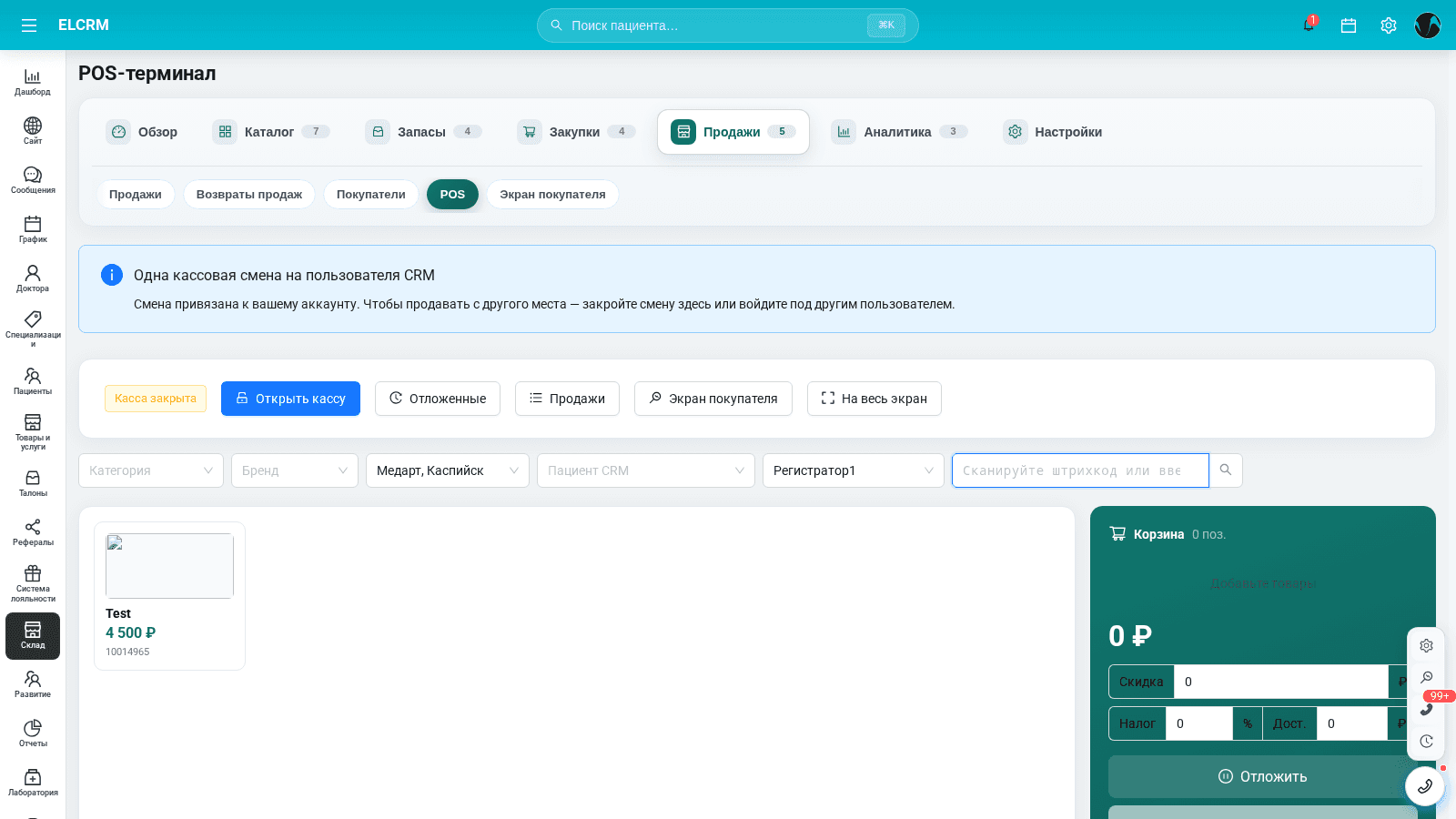Open График in sidebar
This screenshot has width=1456, height=819.
pos(33,229)
